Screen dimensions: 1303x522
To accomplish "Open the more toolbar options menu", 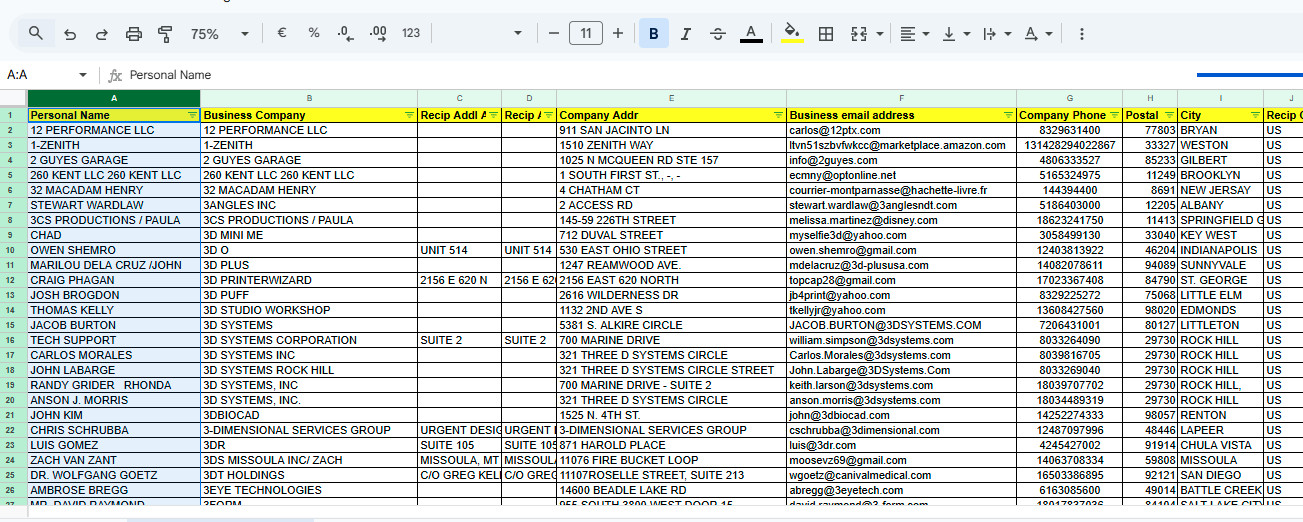I will click(1082, 34).
